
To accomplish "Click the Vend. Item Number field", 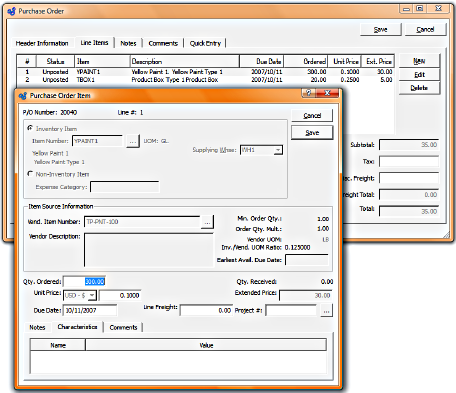I will tap(142, 222).
